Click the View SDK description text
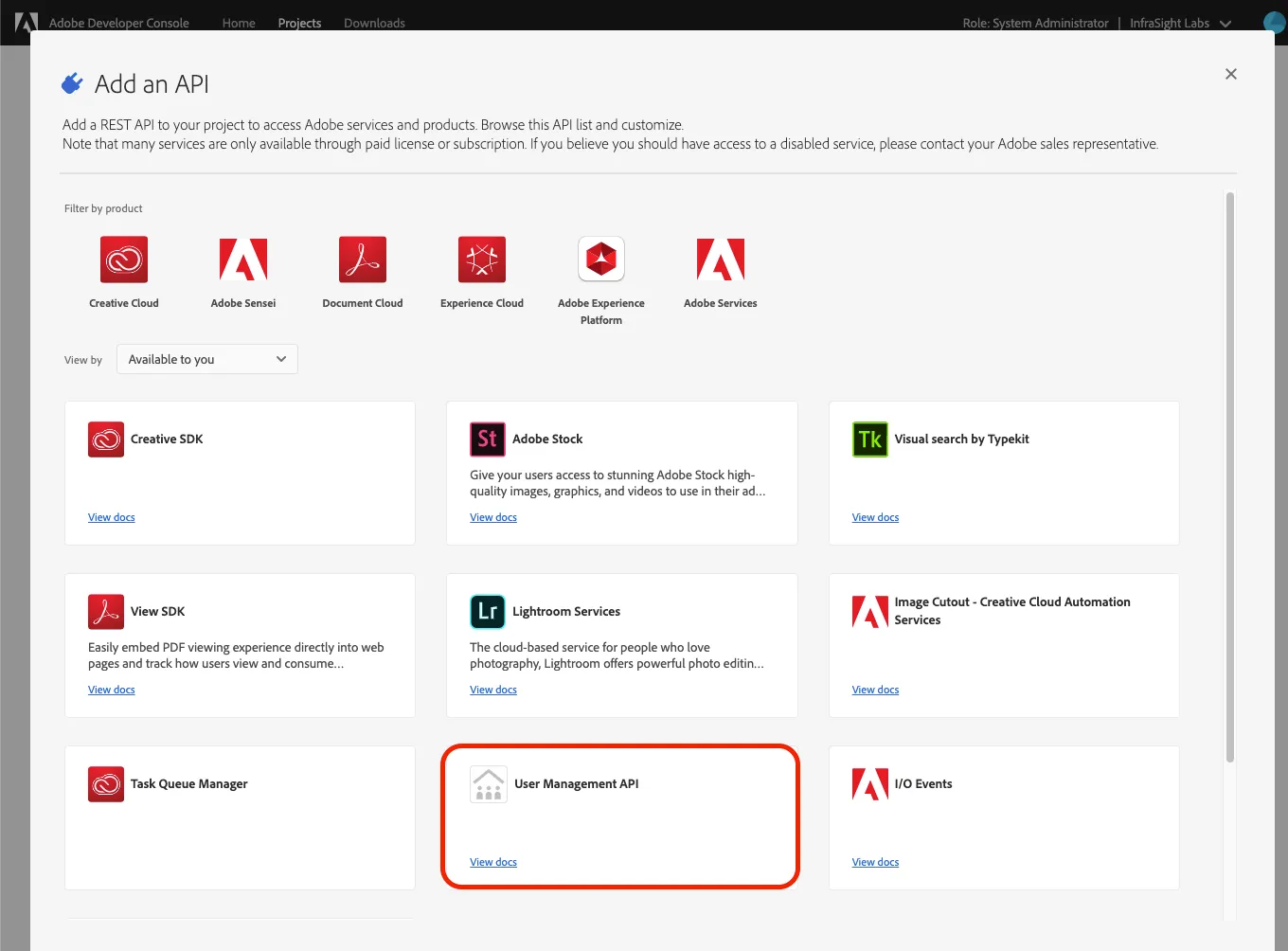 tap(236, 655)
